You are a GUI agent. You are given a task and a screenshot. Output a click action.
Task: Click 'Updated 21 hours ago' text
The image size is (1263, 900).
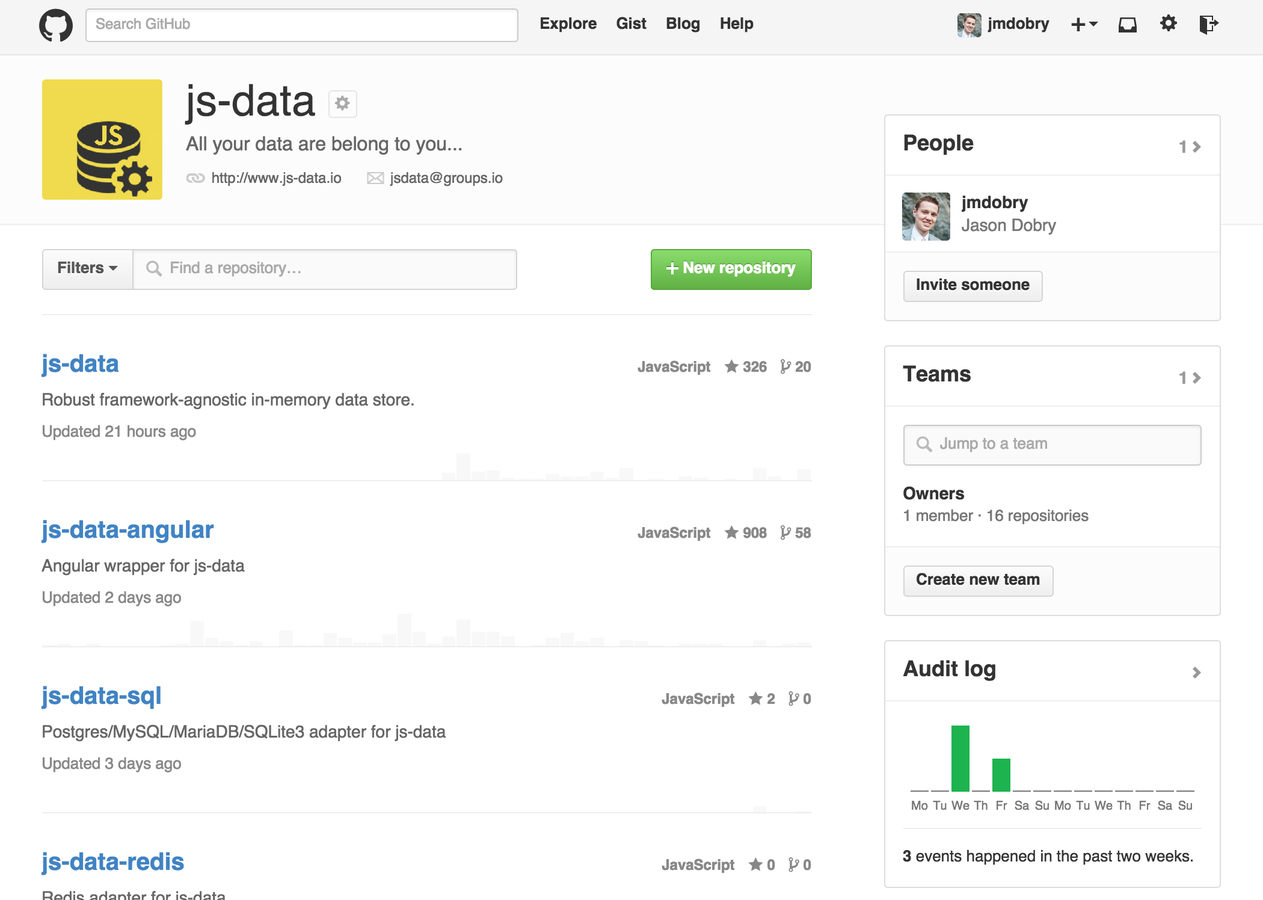119,432
